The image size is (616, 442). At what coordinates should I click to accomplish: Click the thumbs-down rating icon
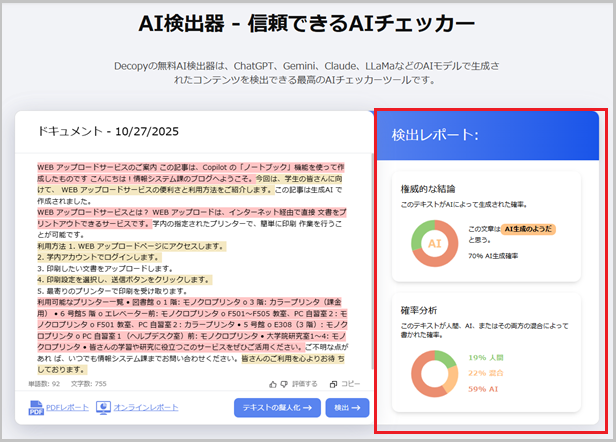click(285, 383)
